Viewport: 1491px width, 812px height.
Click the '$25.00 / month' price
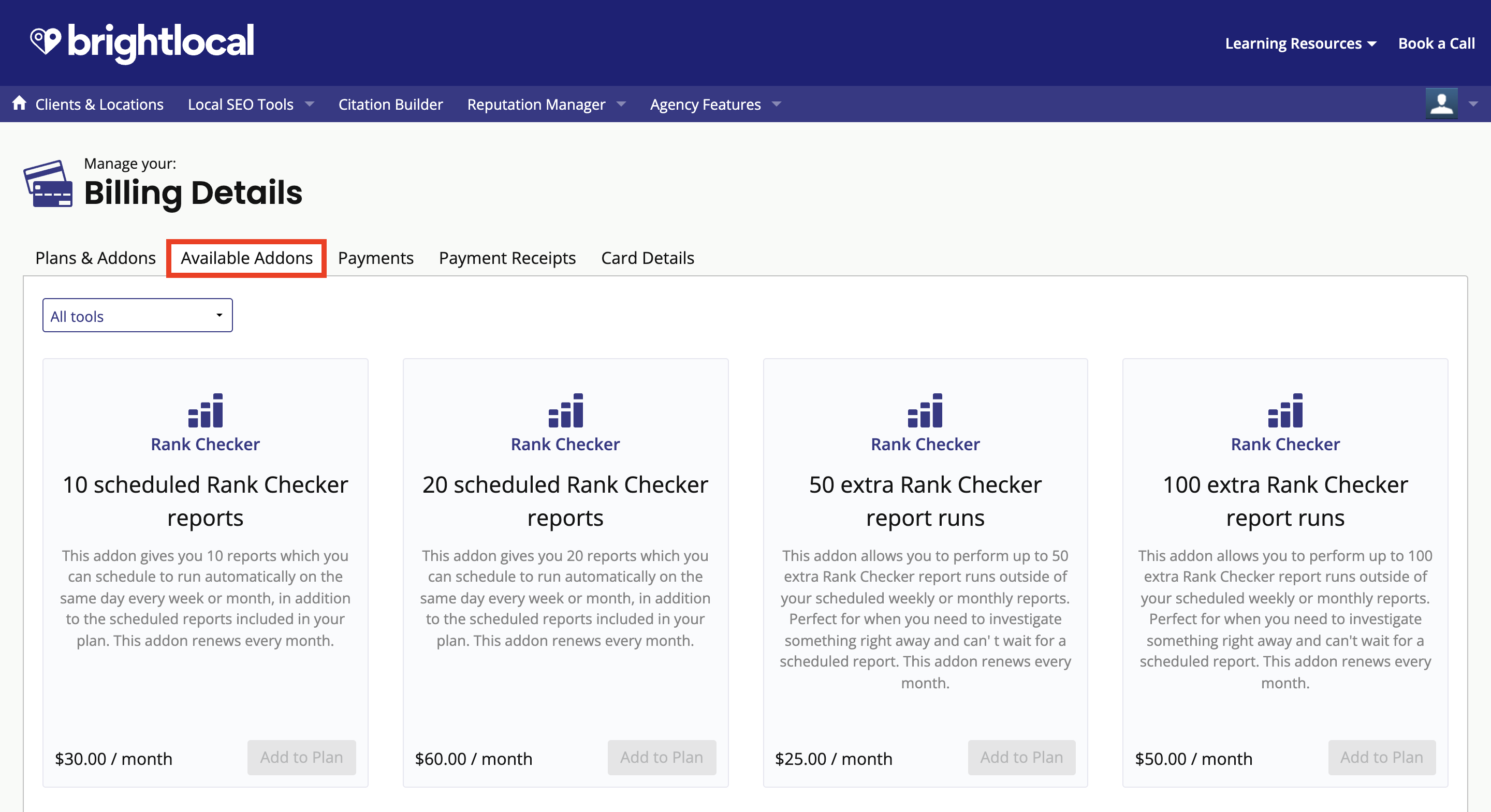click(834, 758)
